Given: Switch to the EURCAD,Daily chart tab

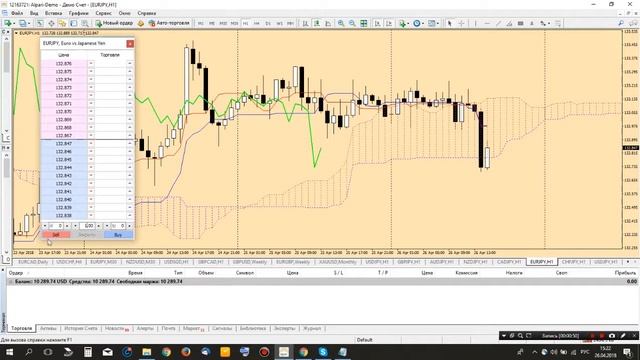Looking at the screenshot, I should pos(33,262).
